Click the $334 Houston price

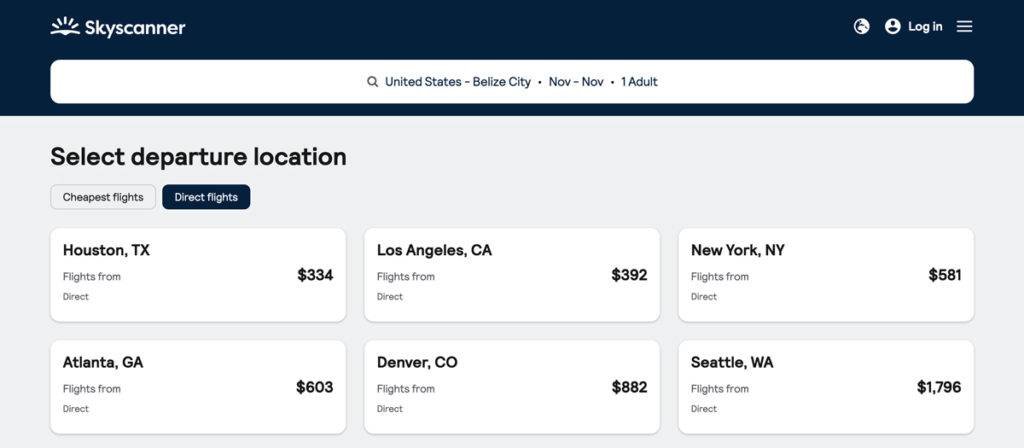coord(315,275)
